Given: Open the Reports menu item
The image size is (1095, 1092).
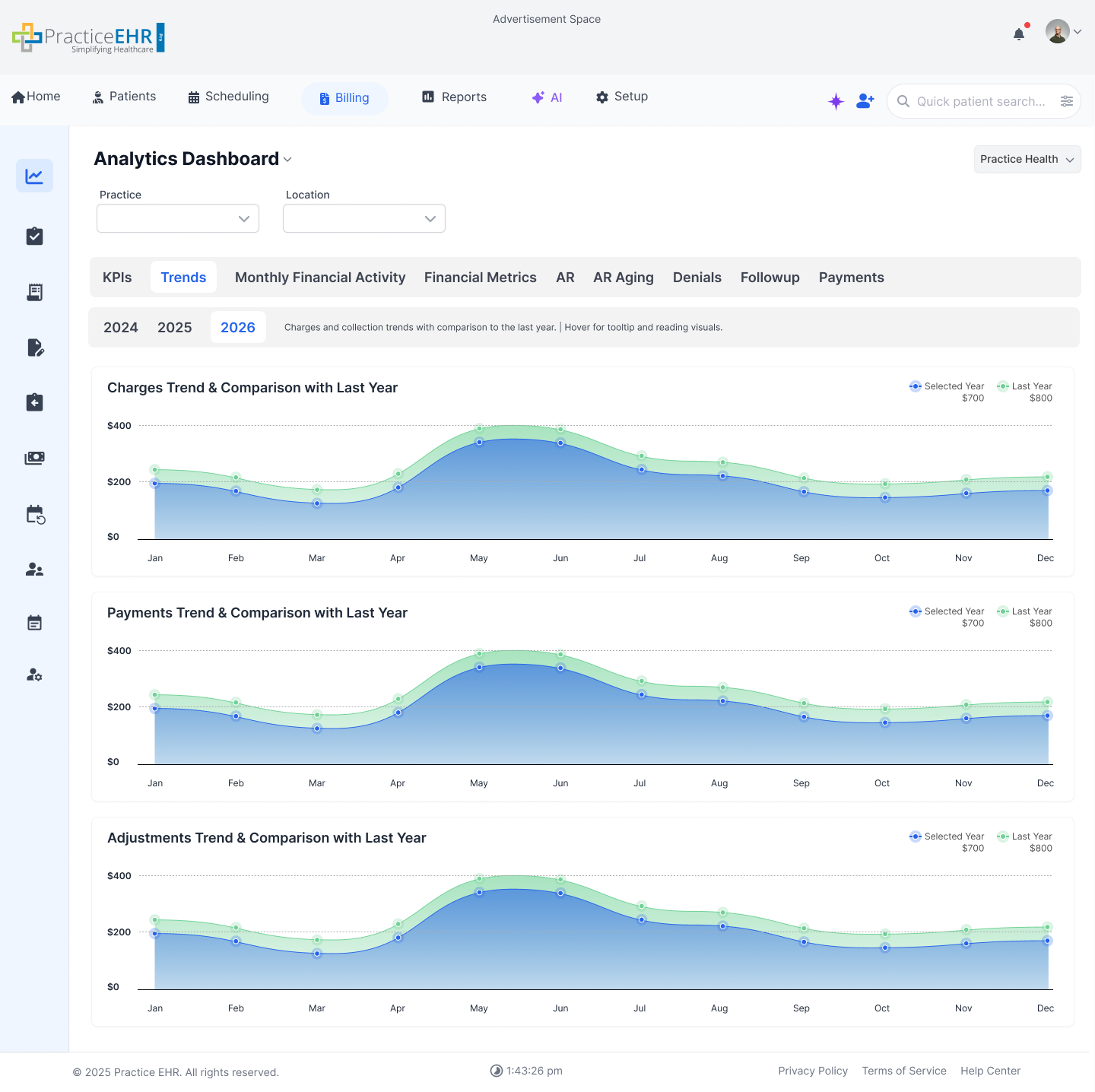Looking at the screenshot, I should point(453,97).
